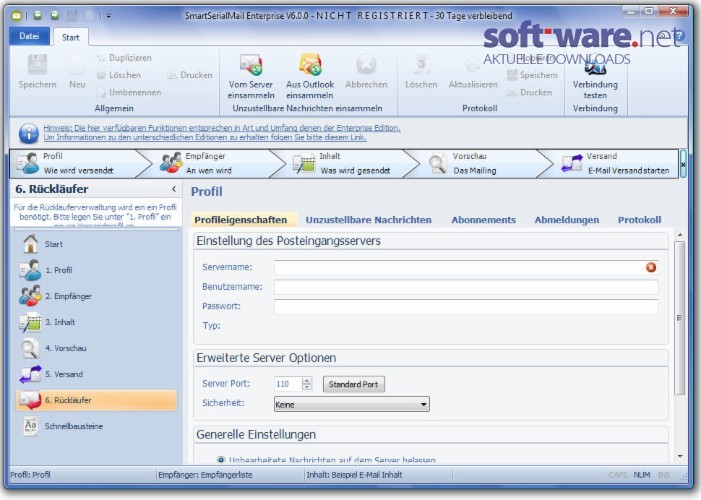Click the Passwort input field
The width and height of the screenshot is (701, 500).
(466, 306)
